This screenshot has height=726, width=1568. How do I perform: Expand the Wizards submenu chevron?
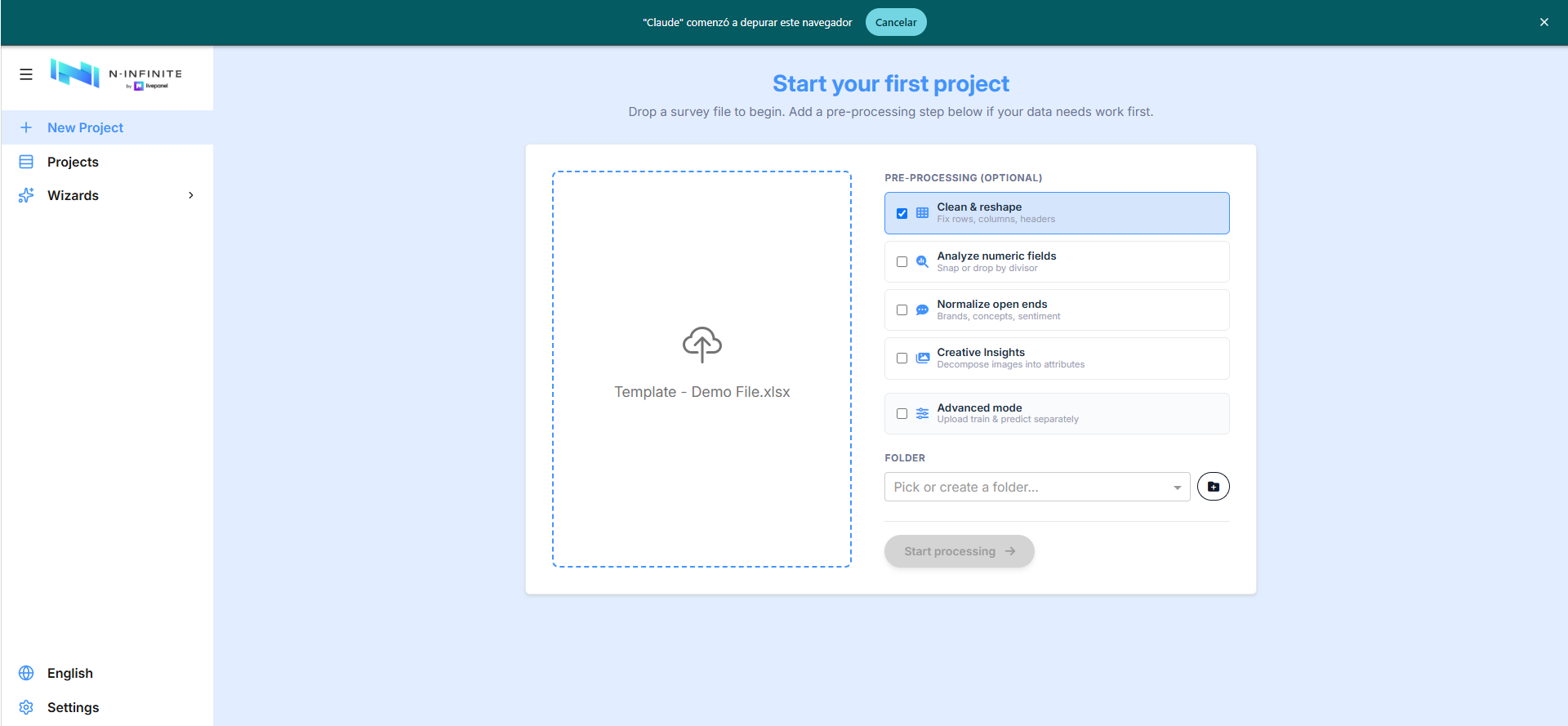point(191,195)
